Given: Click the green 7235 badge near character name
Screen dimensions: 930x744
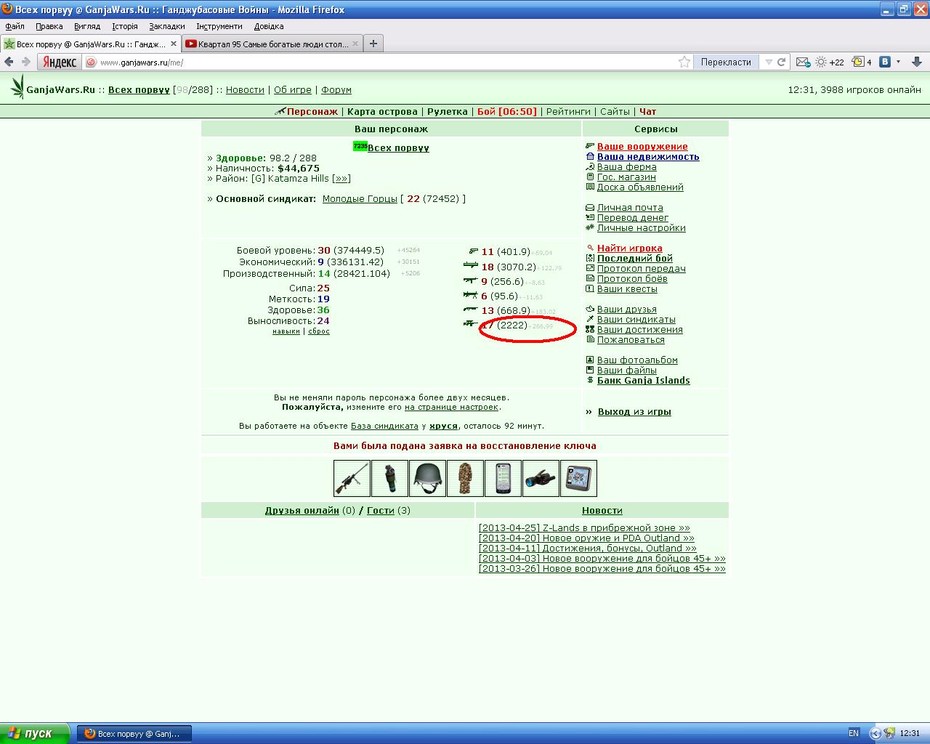Looking at the screenshot, I should tap(359, 145).
